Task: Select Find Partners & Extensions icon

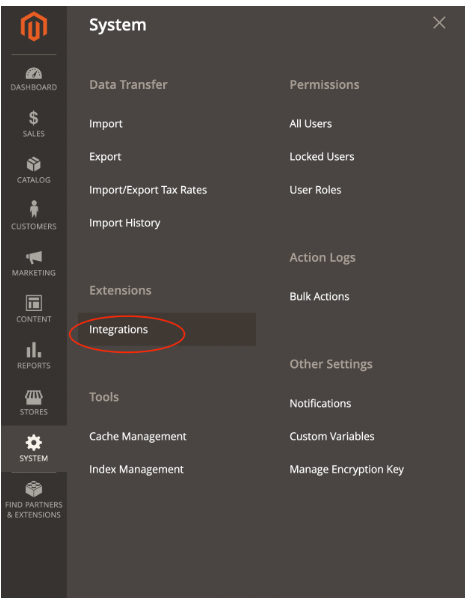Action: [x=34, y=489]
